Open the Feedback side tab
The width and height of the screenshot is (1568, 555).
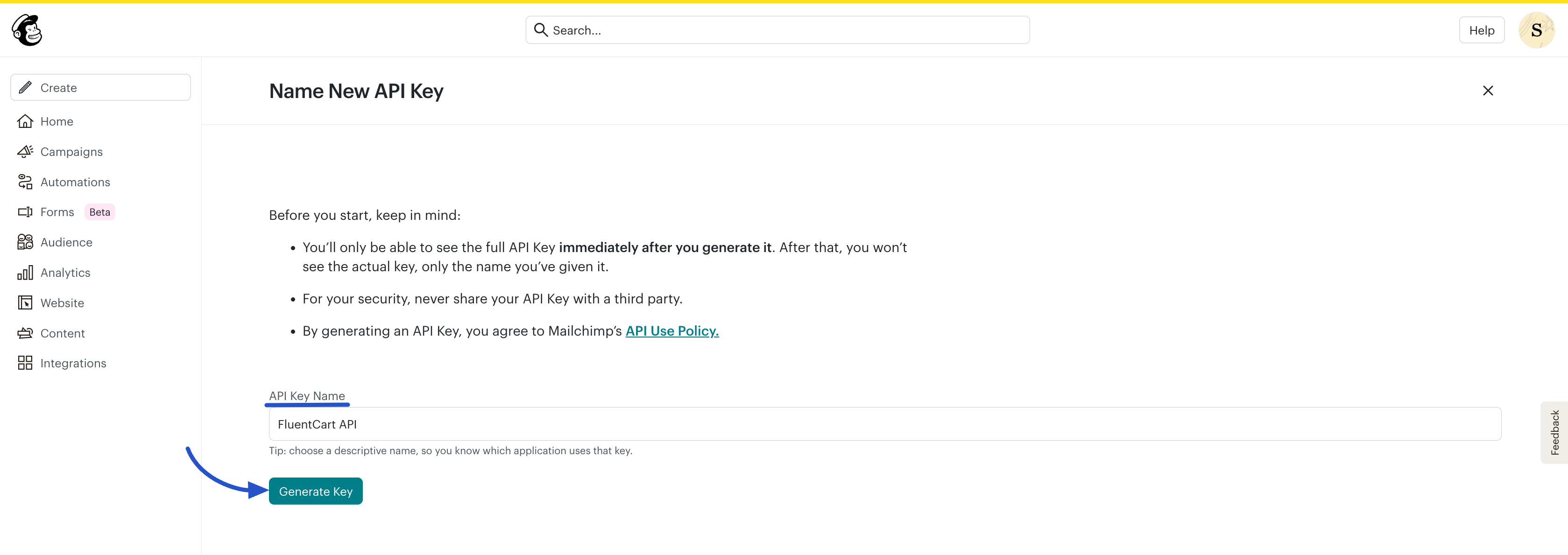click(x=1554, y=433)
